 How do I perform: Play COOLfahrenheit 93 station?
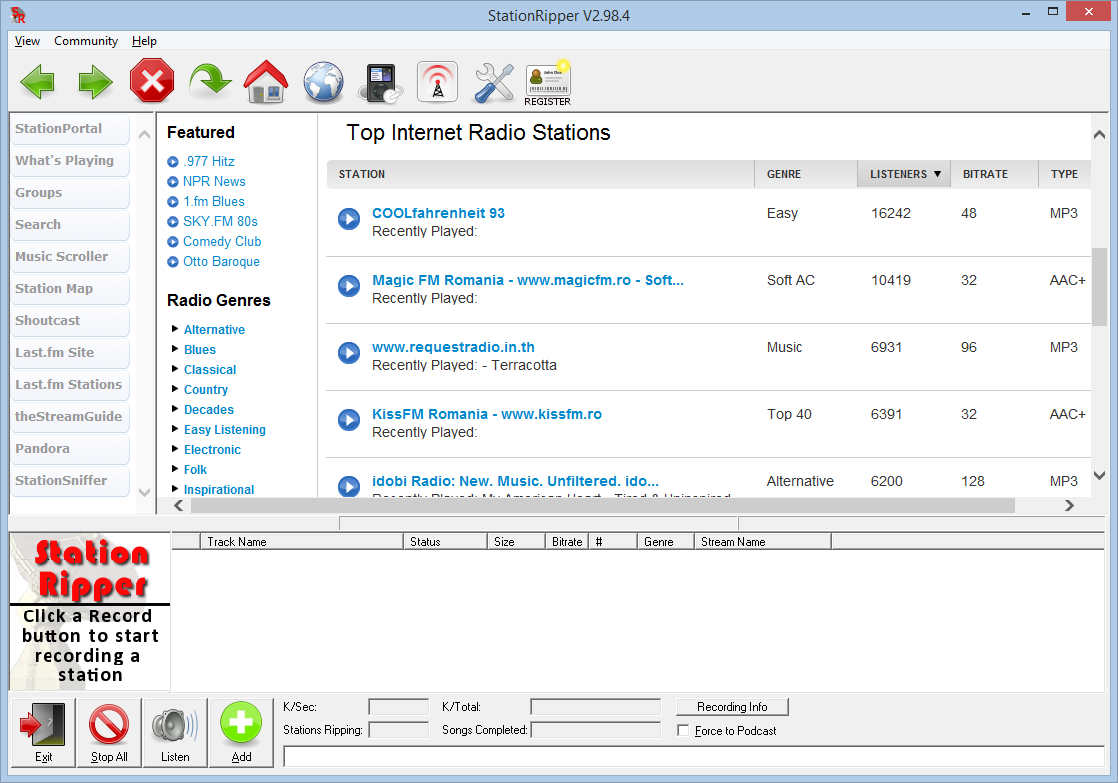pyautogui.click(x=349, y=219)
